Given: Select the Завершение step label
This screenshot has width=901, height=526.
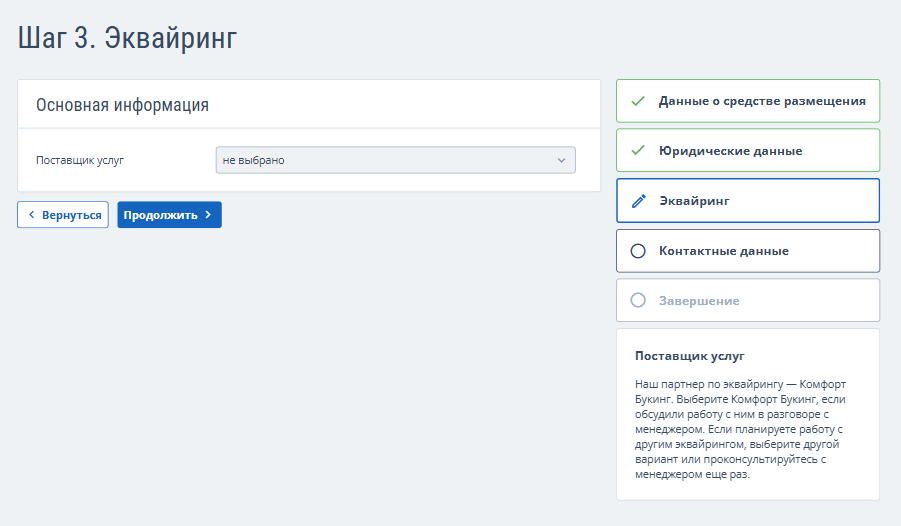Looking at the screenshot, I should click(699, 301).
